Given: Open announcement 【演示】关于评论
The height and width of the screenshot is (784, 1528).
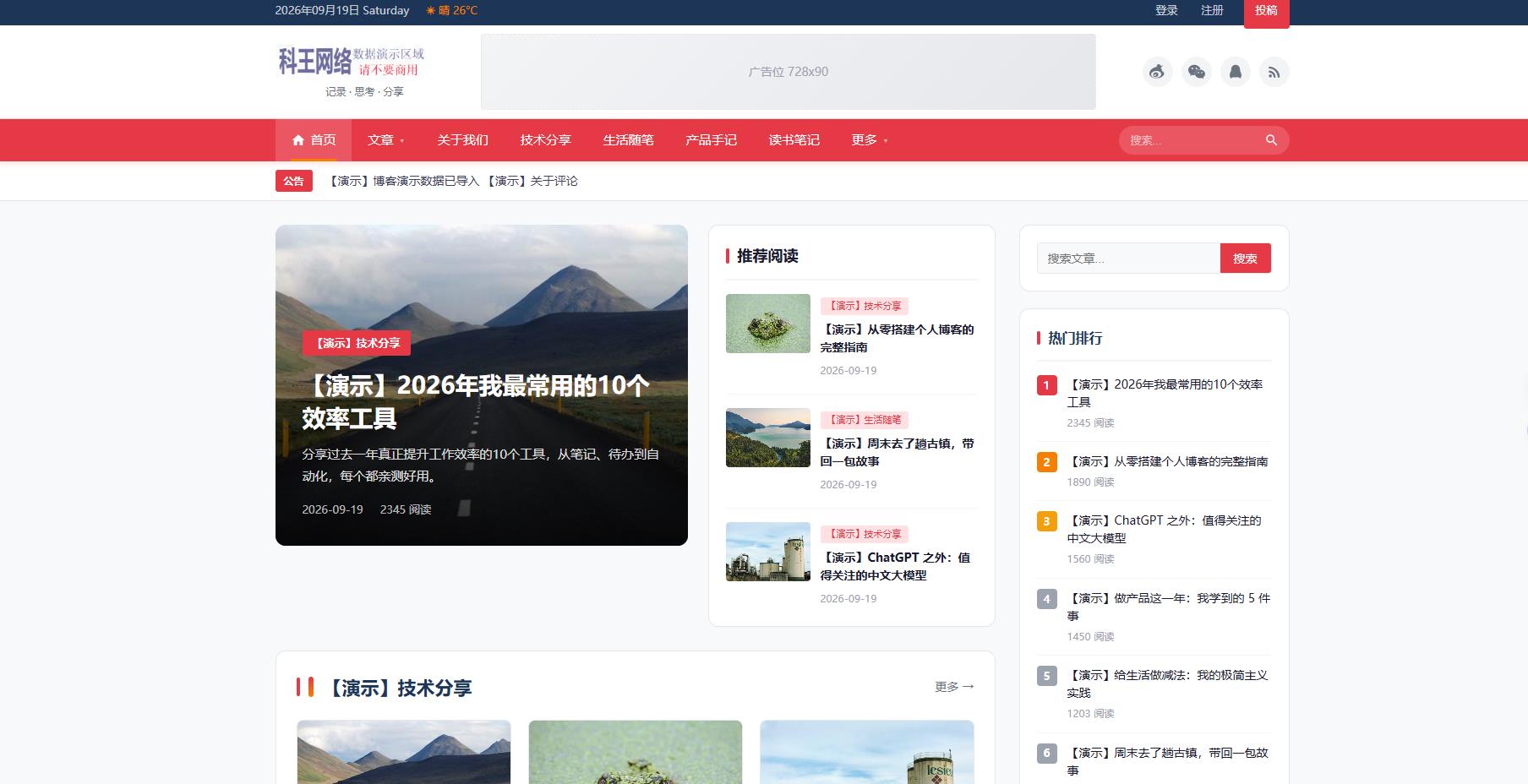Looking at the screenshot, I should (x=532, y=181).
